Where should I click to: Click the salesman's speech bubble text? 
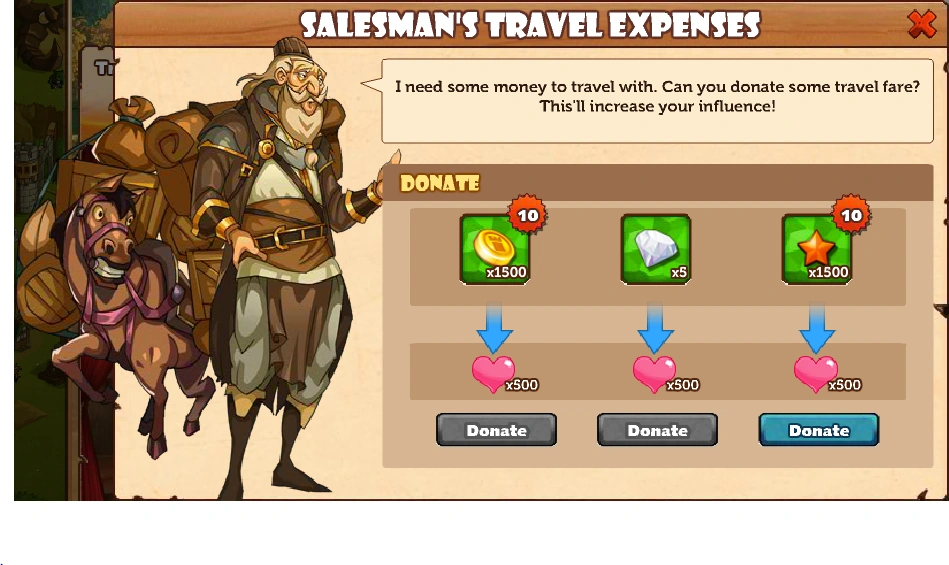[657, 96]
